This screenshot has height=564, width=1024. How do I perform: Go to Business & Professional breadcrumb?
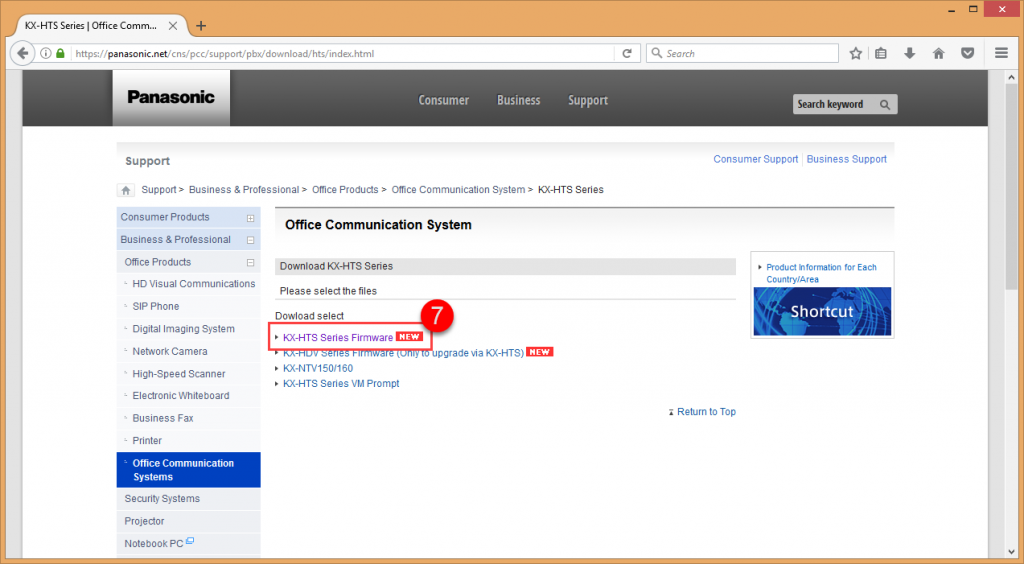pyautogui.click(x=244, y=190)
